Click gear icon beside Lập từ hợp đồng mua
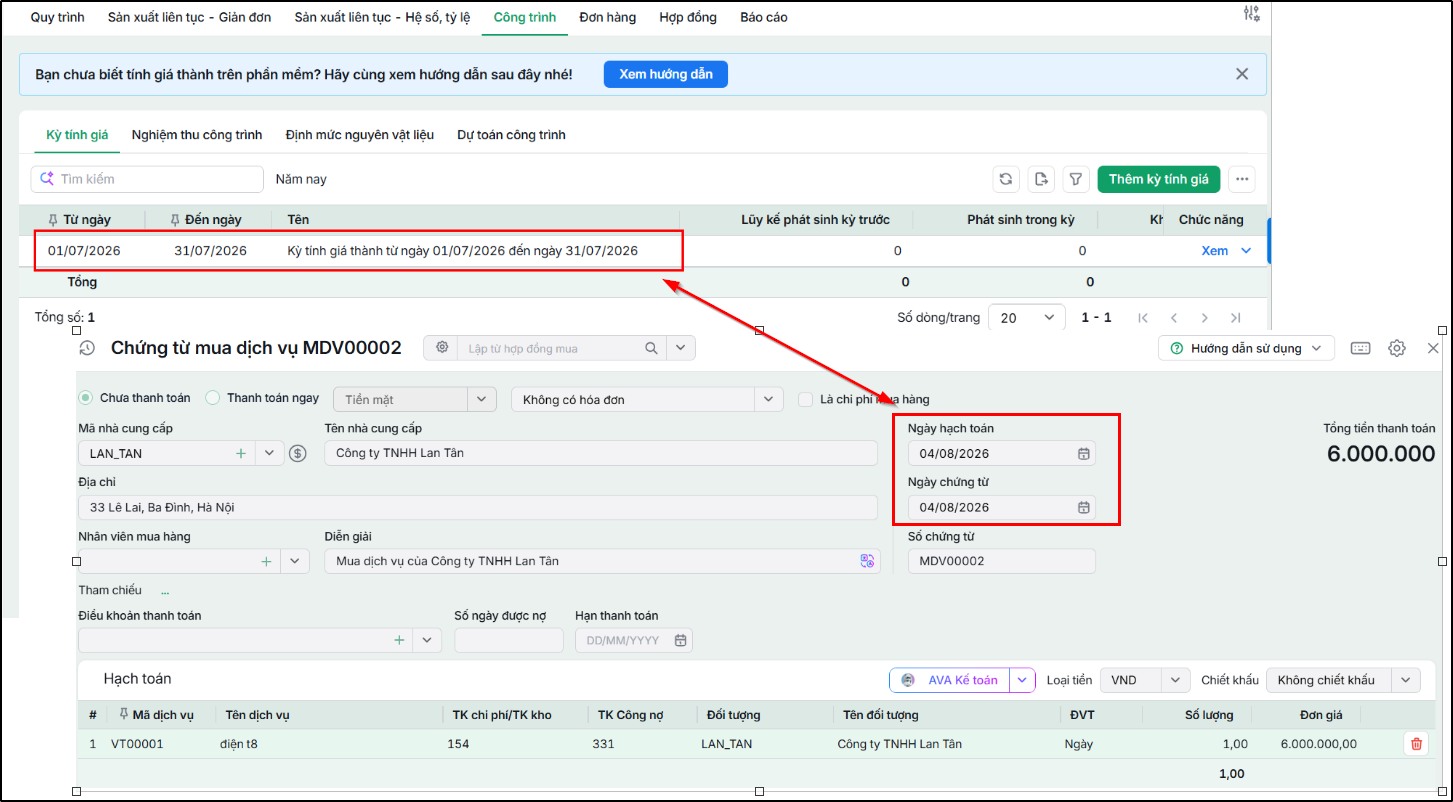 [x=442, y=348]
